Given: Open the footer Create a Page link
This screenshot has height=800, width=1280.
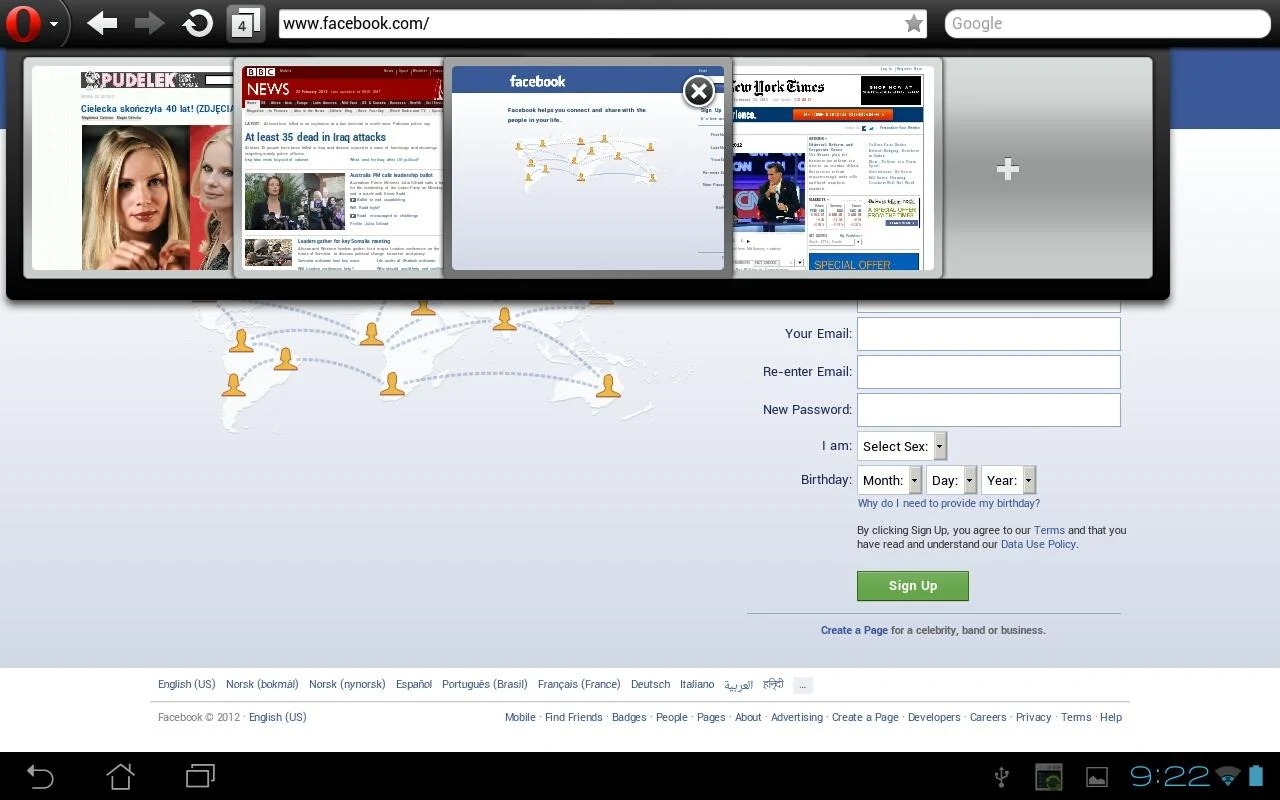Looking at the screenshot, I should (865, 718).
